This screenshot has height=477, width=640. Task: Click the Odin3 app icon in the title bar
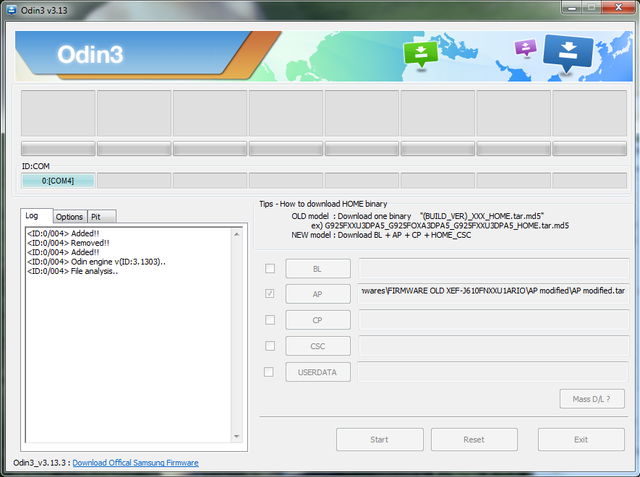click(12, 10)
